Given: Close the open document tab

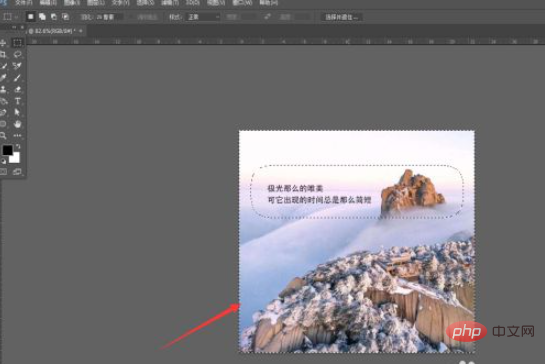Looking at the screenshot, I should [x=81, y=31].
